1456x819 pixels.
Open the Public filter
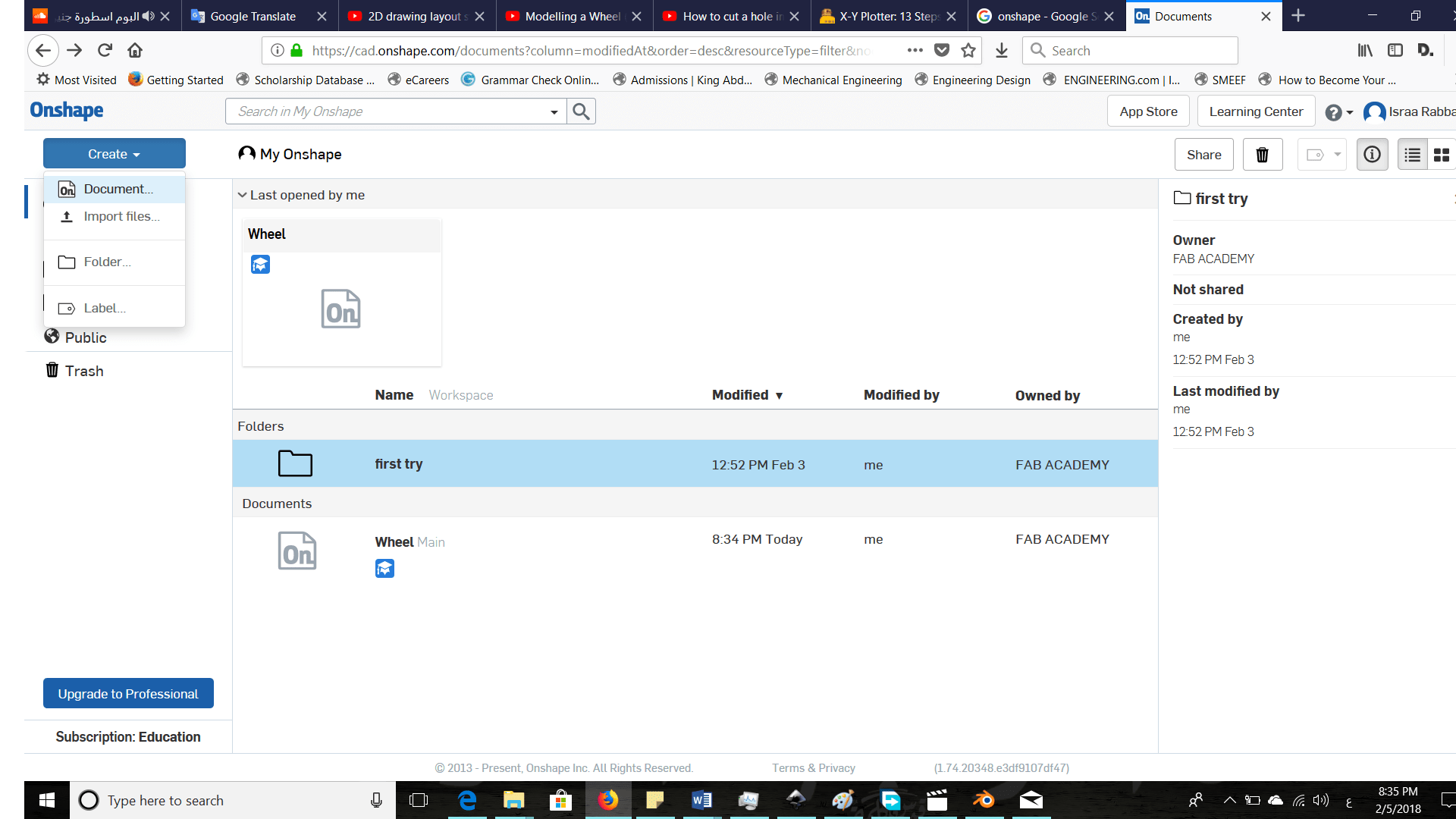click(76, 337)
